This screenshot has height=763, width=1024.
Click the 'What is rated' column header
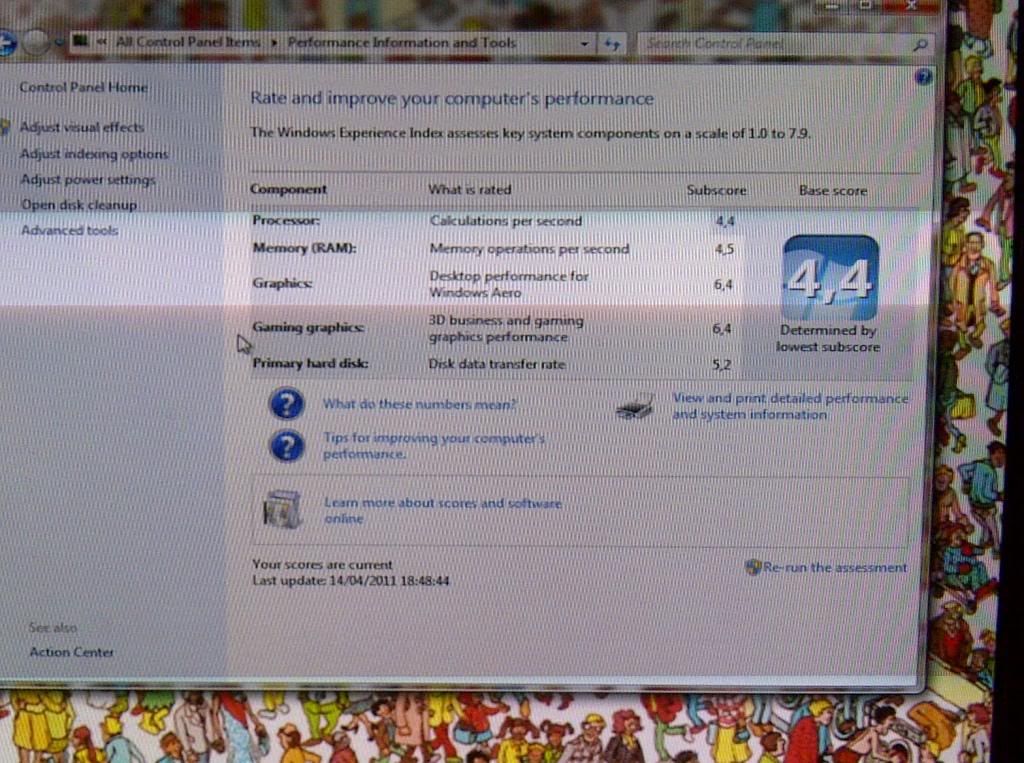click(470, 189)
